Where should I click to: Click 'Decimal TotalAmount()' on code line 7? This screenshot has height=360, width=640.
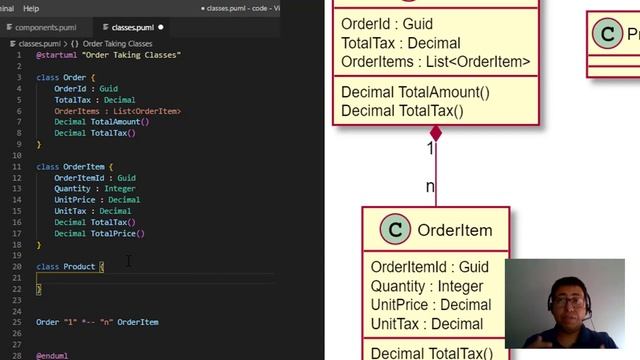tap(102, 122)
